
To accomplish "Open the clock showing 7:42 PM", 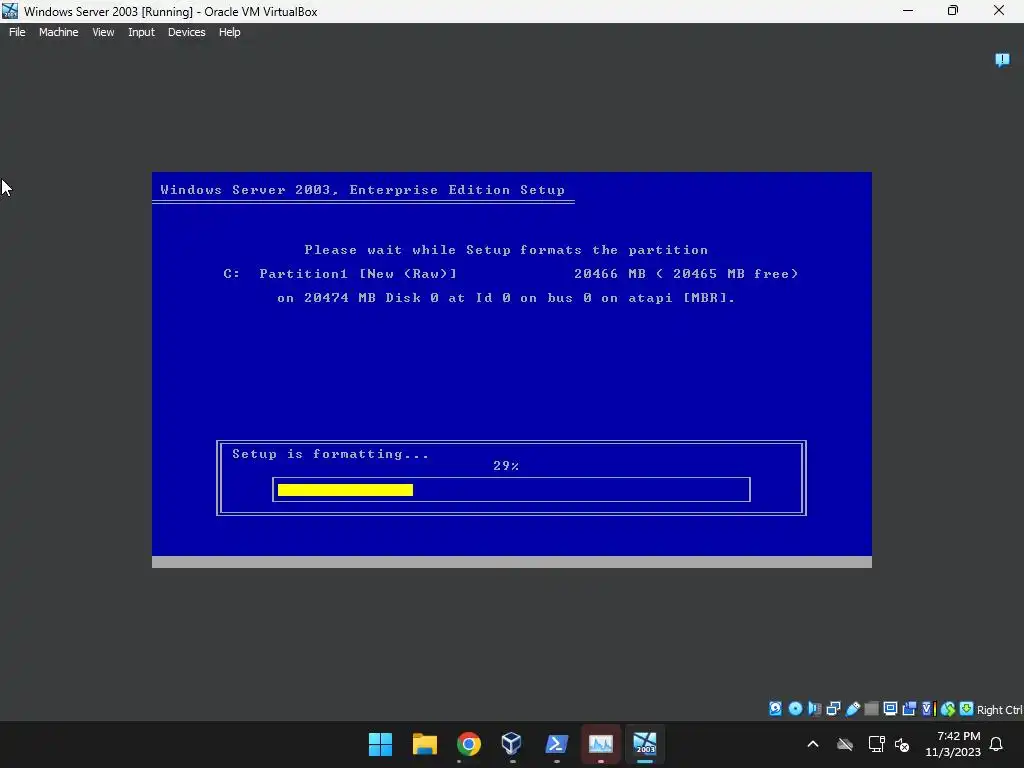I will [953, 744].
